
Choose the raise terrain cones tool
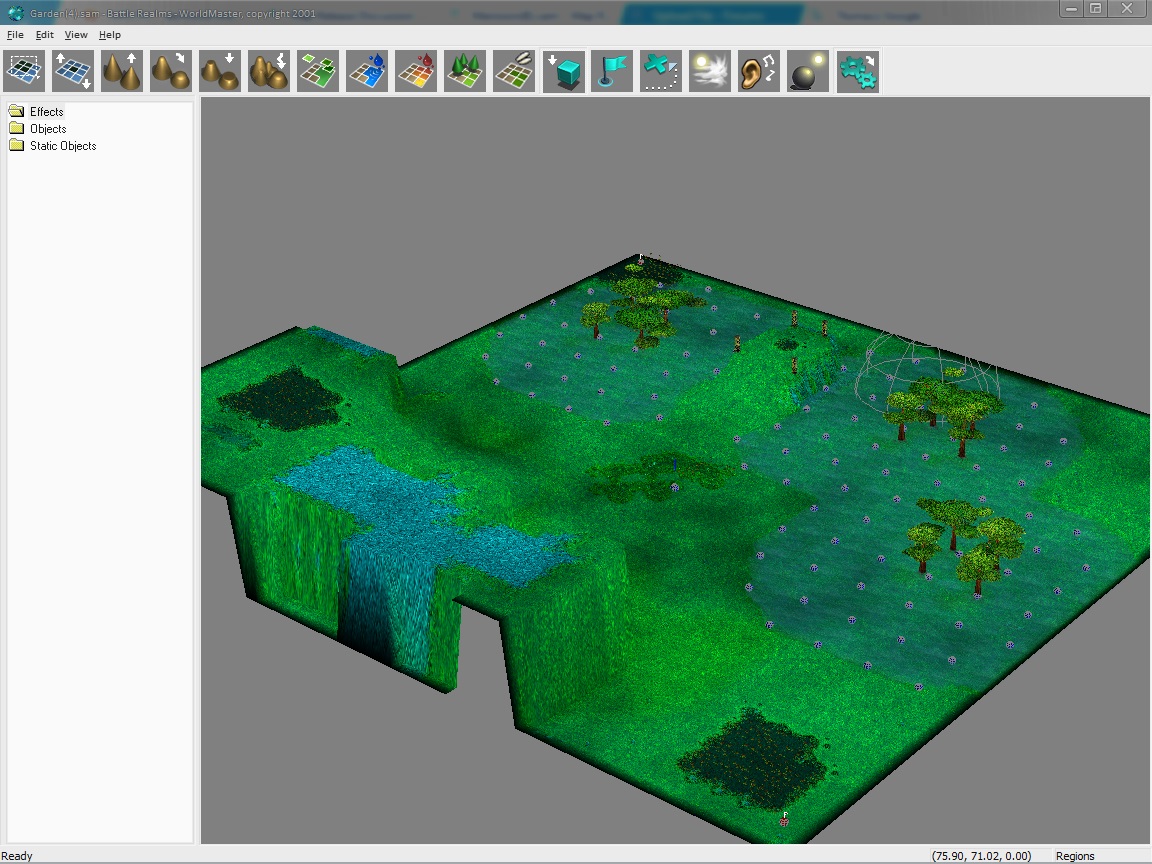(122, 72)
